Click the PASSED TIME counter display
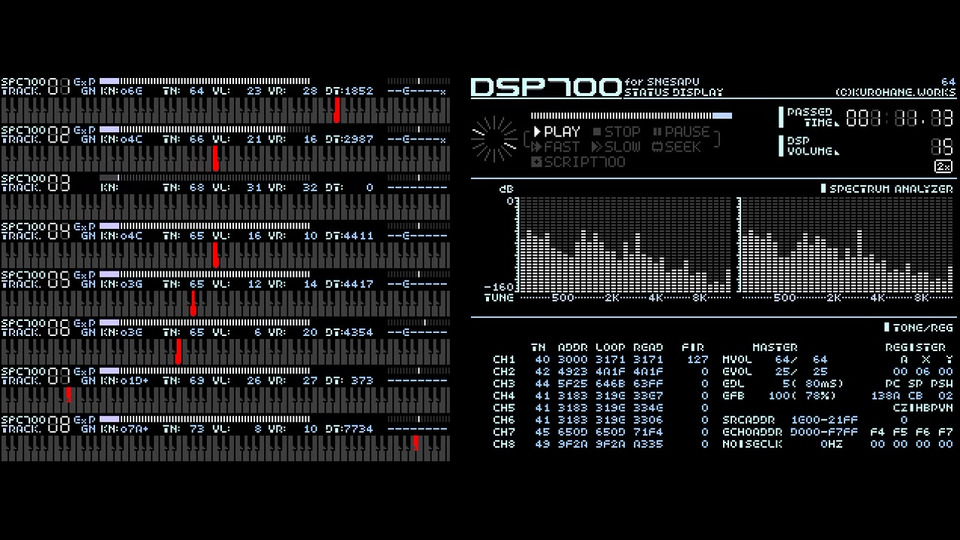The width and height of the screenshot is (960, 540). coord(899,118)
